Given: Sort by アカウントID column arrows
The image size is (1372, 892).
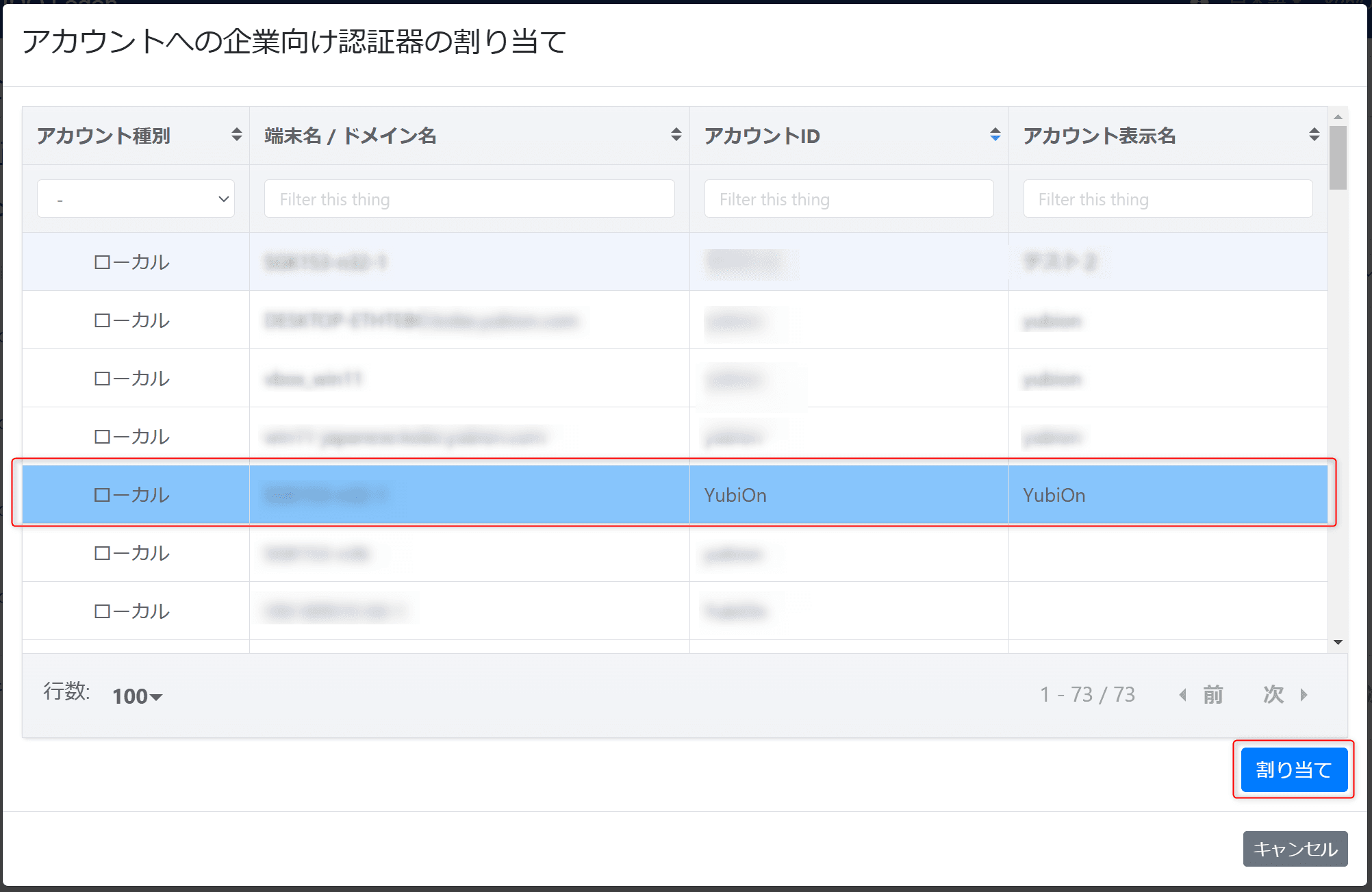Looking at the screenshot, I should tap(995, 135).
